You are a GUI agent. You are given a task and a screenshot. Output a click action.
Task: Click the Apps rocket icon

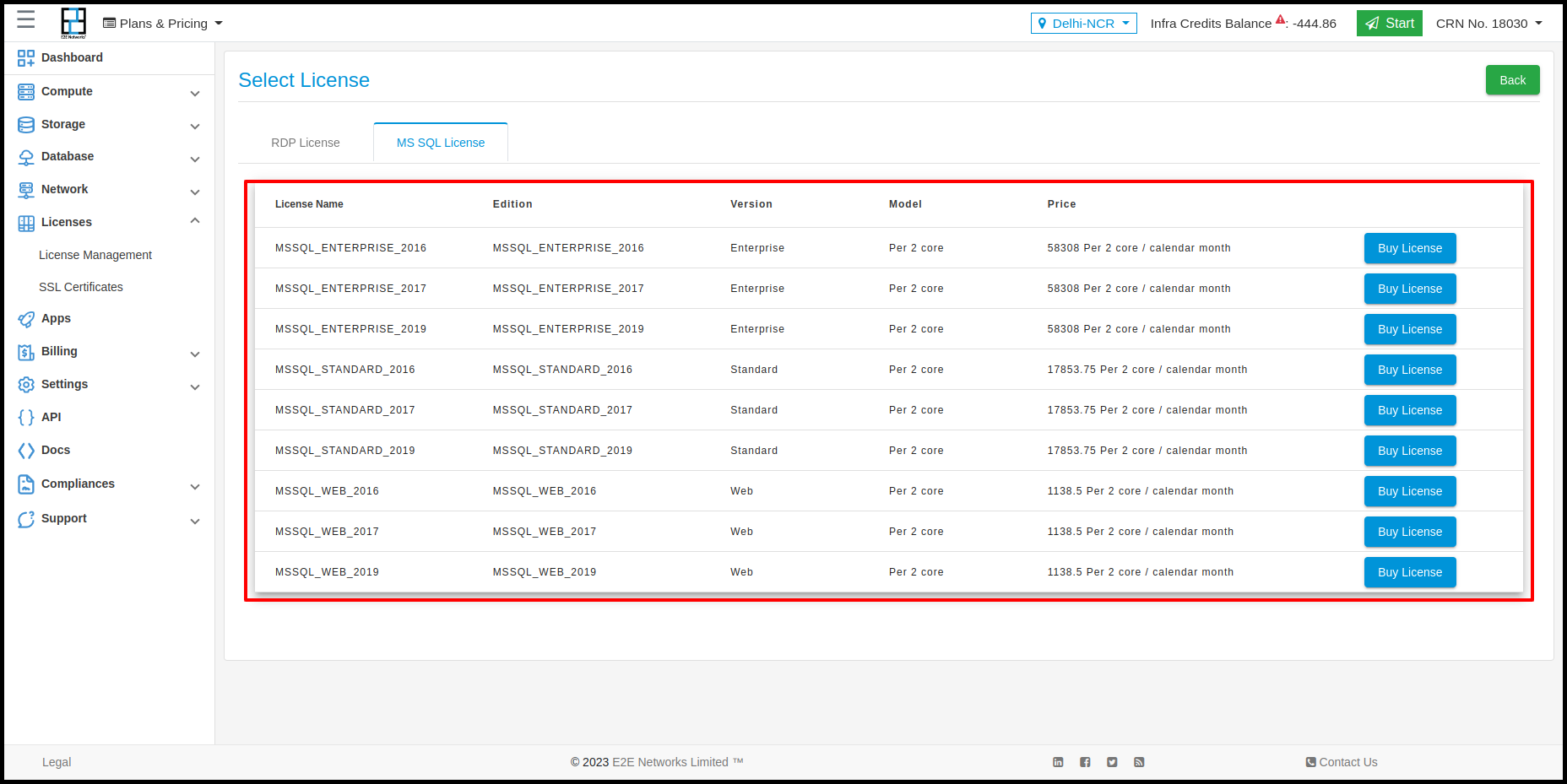point(26,319)
